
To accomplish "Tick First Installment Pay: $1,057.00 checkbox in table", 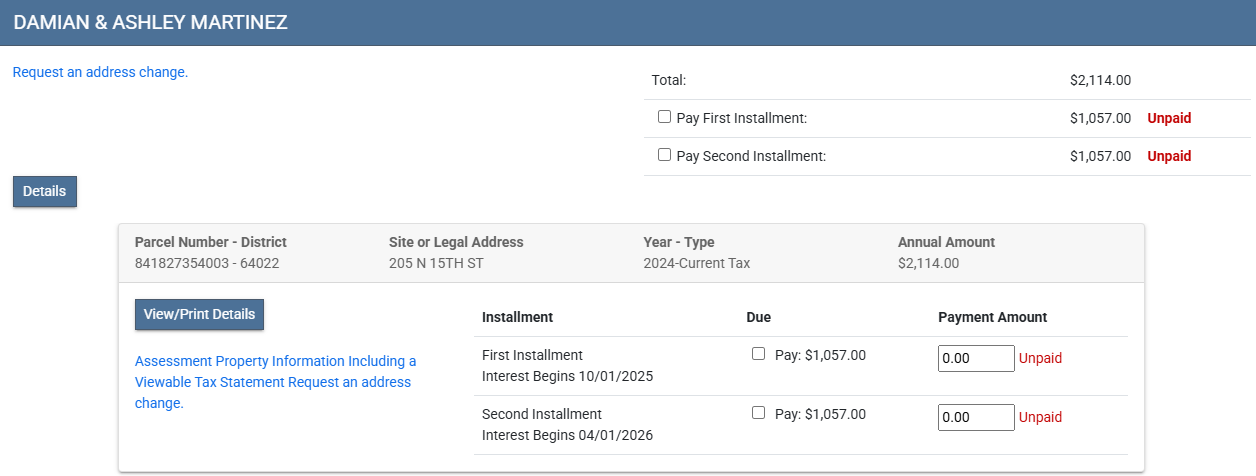I will coord(758,354).
